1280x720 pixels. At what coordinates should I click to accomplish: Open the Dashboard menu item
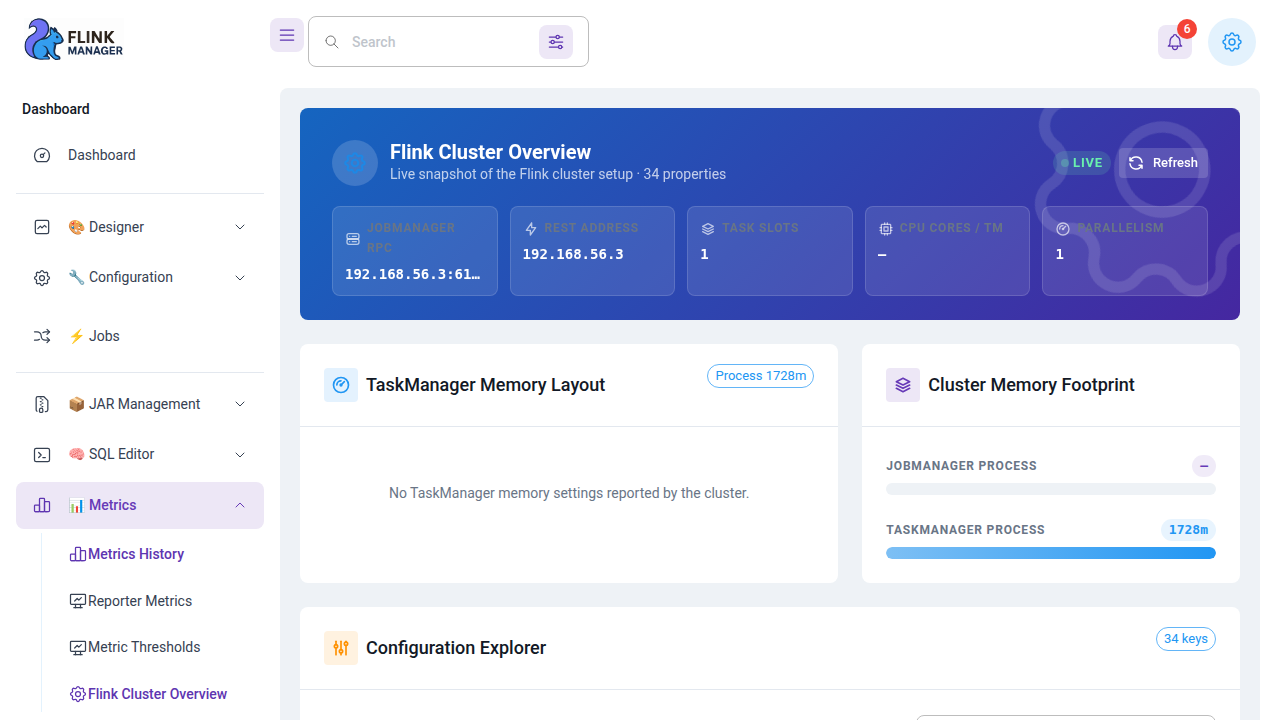tap(140, 155)
